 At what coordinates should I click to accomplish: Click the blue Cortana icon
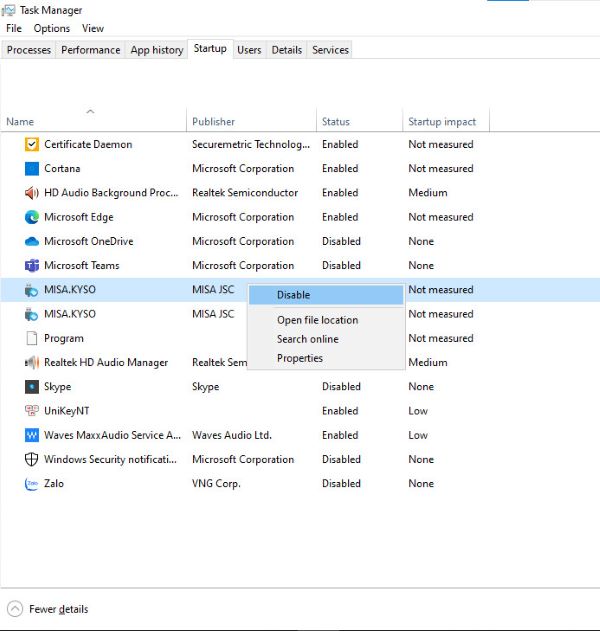click(x=32, y=169)
